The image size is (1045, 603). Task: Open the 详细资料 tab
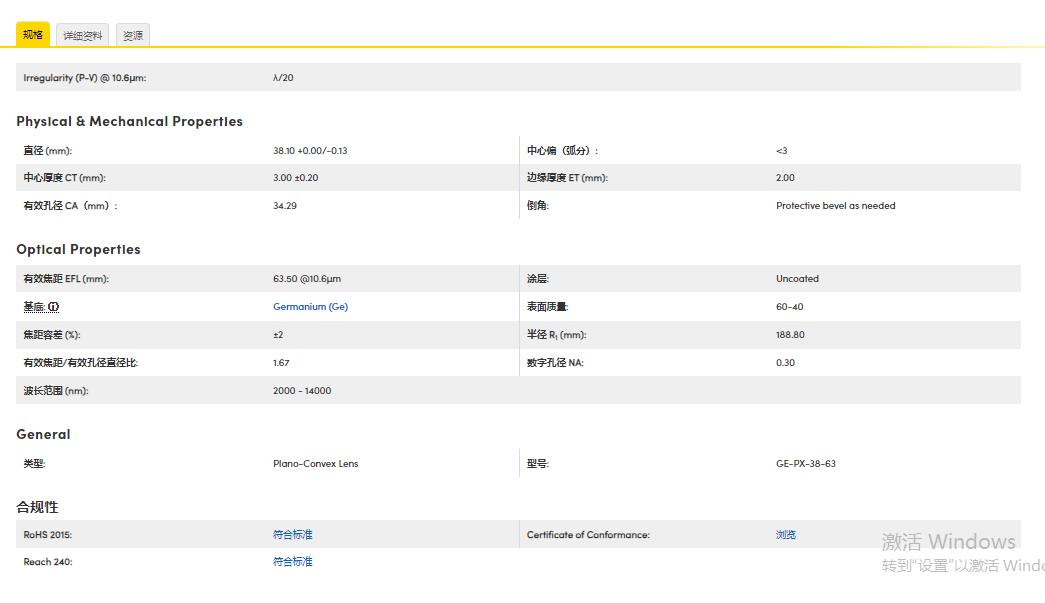pyautogui.click(x=83, y=36)
